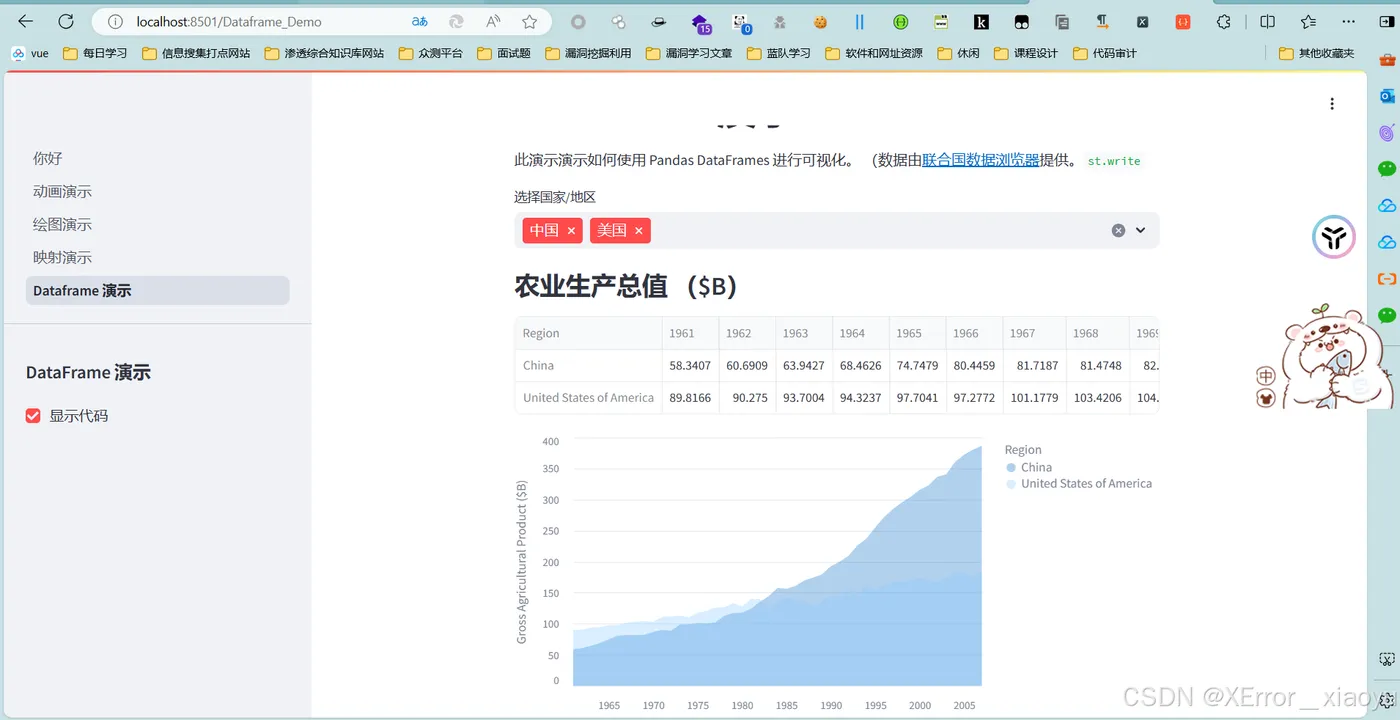Click the United States of America legend dot

coord(1011,484)
